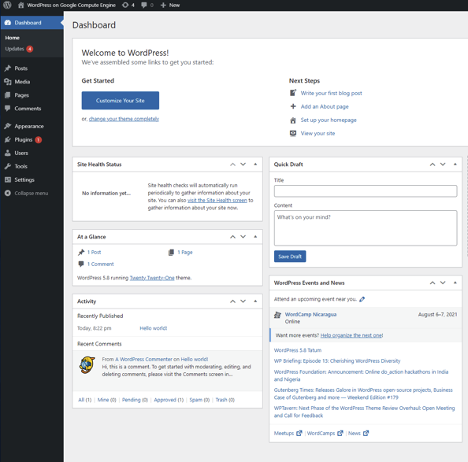Open the Twenty Twenty-One theme link

pos(152,278)
